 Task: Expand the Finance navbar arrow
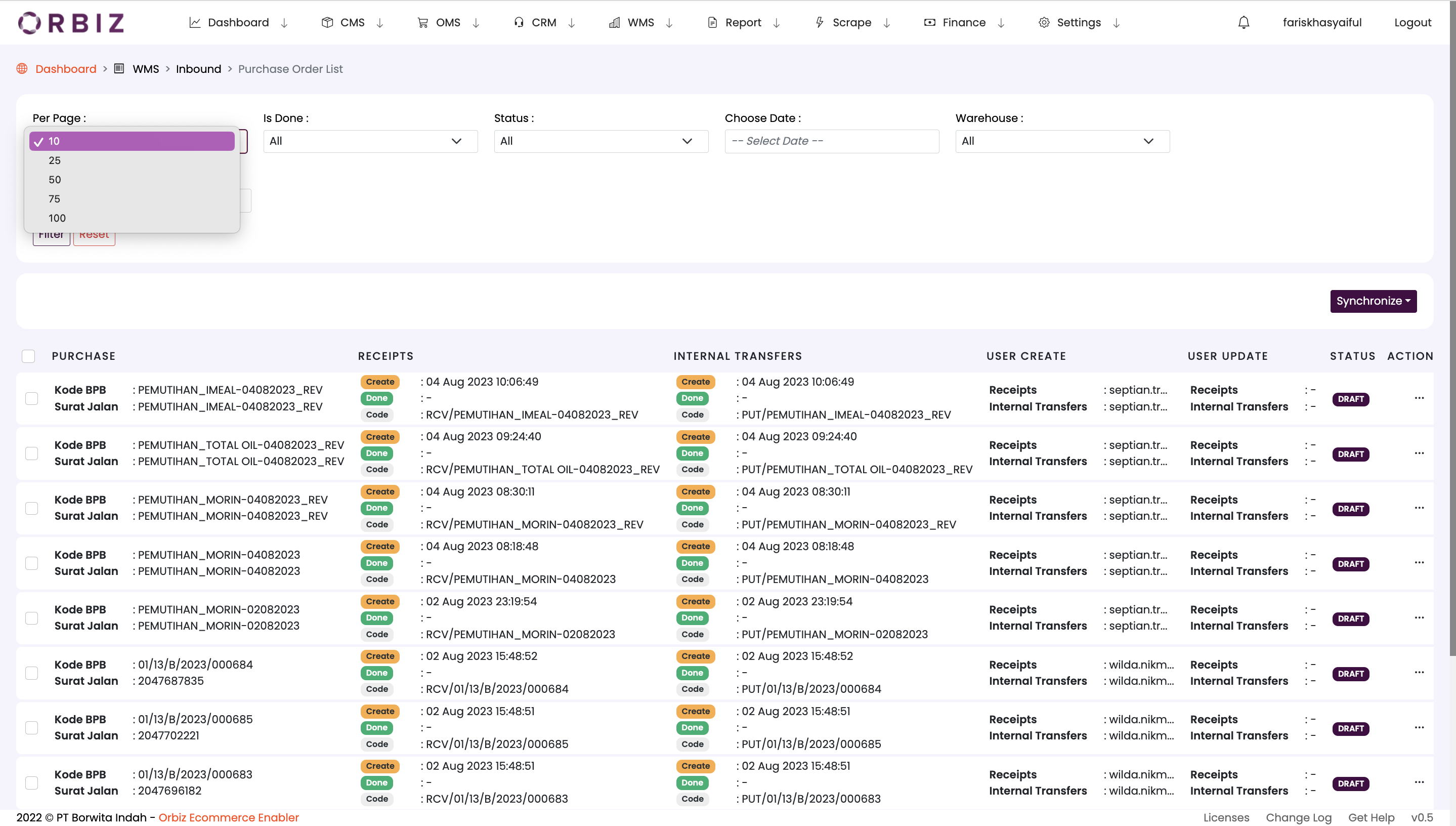1001,23
